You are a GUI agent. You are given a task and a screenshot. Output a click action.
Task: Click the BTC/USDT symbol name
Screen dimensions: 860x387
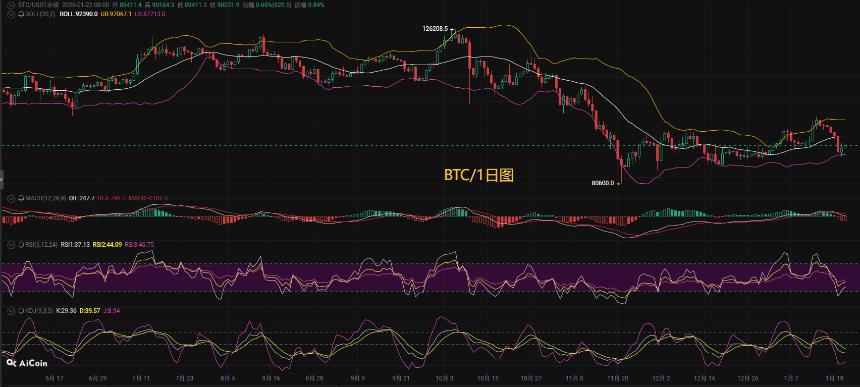[39, 4]
